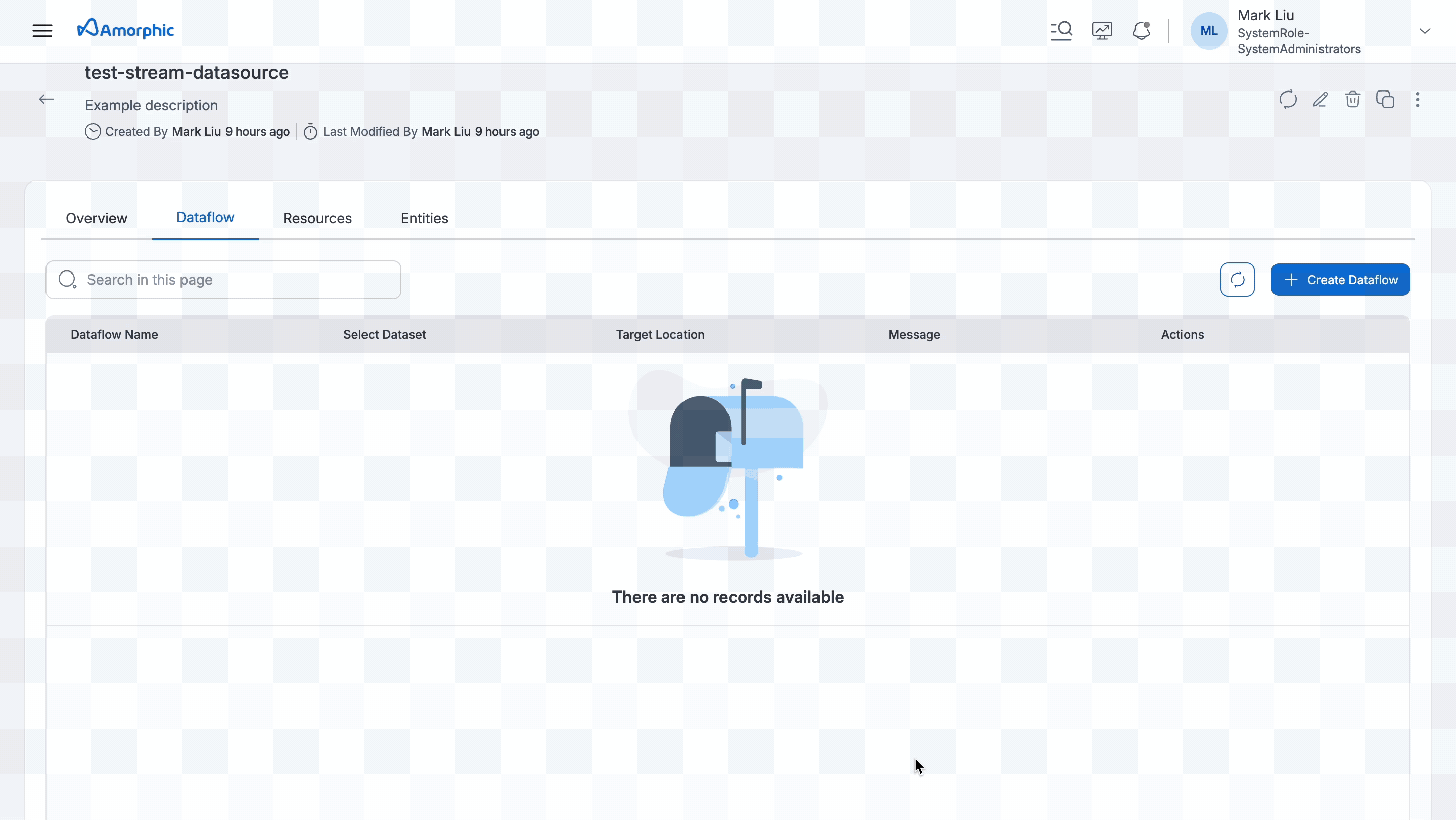Go back using the back arrow
The image size is (1456, 820).
(x=47, y=99)
